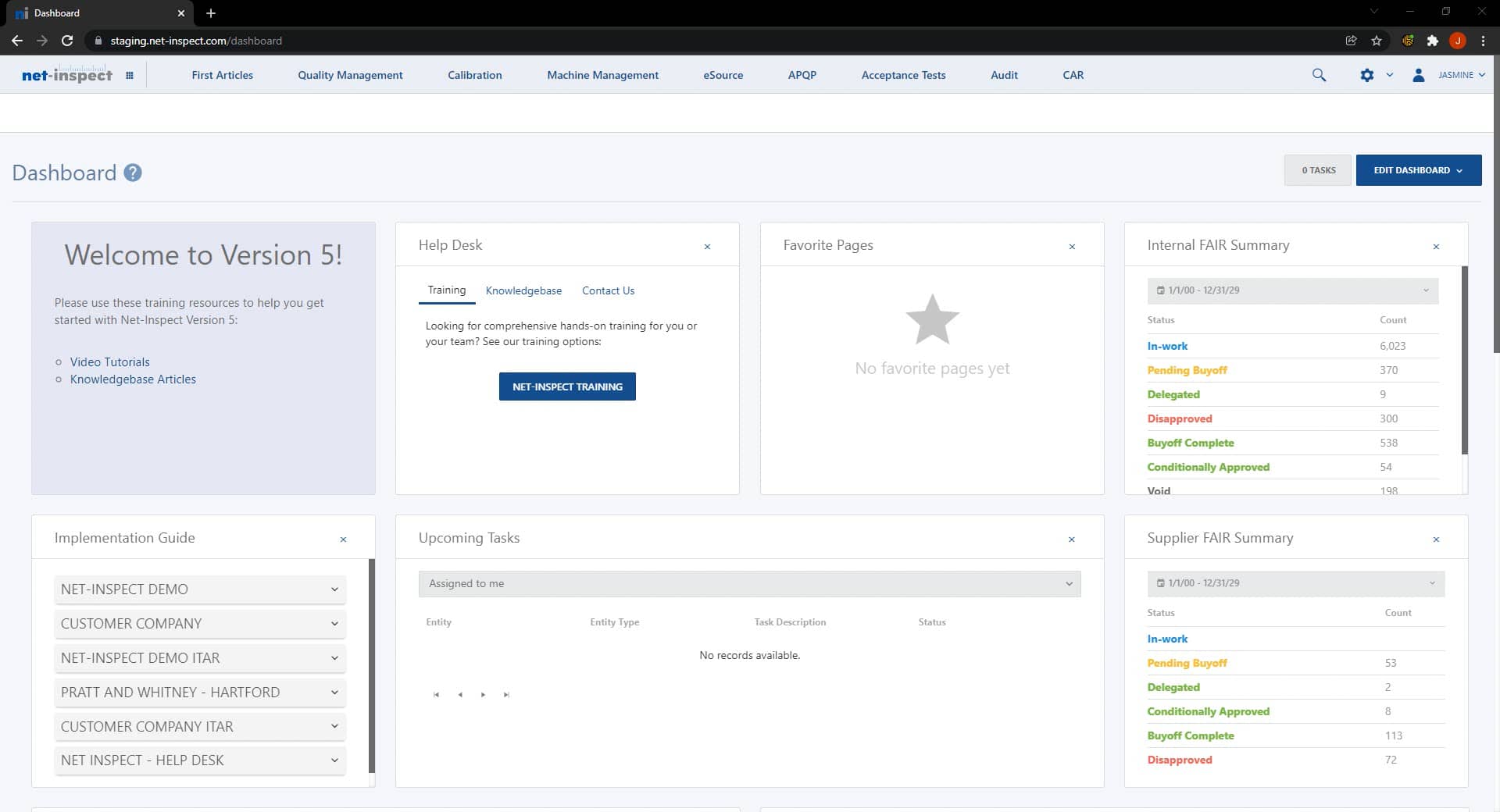The height and width of the screenshot is (812, 1500).
Task: Click the Dashboard help question mark
Action: click(132, 173)
